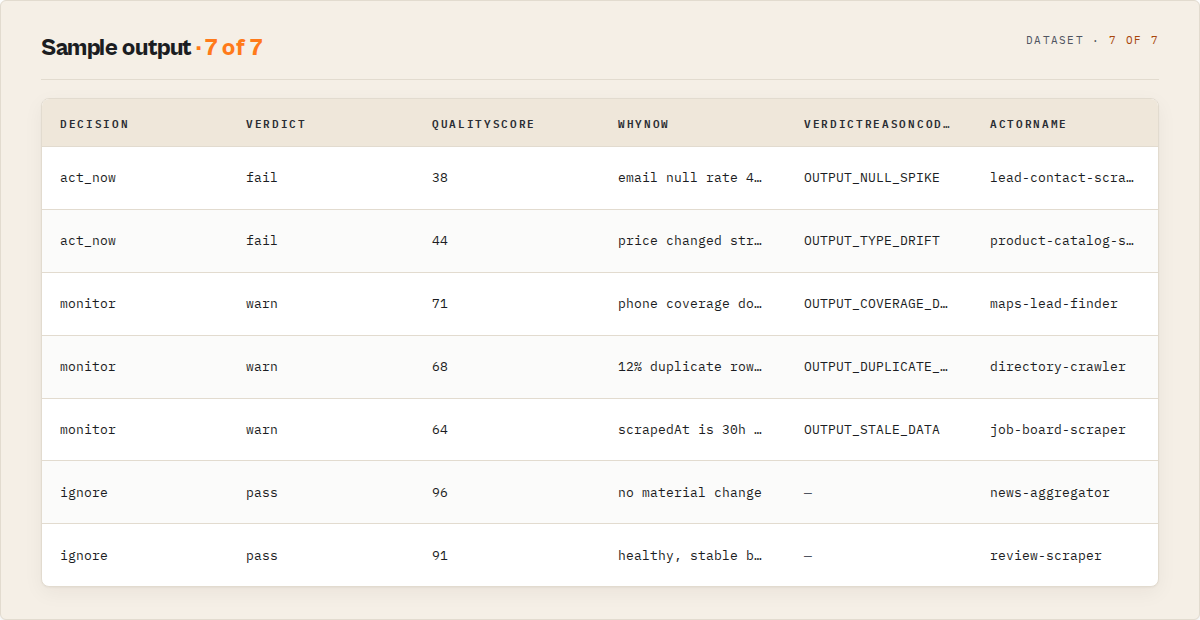Select monitor in the job-board-scraper row

click(88, 430)
